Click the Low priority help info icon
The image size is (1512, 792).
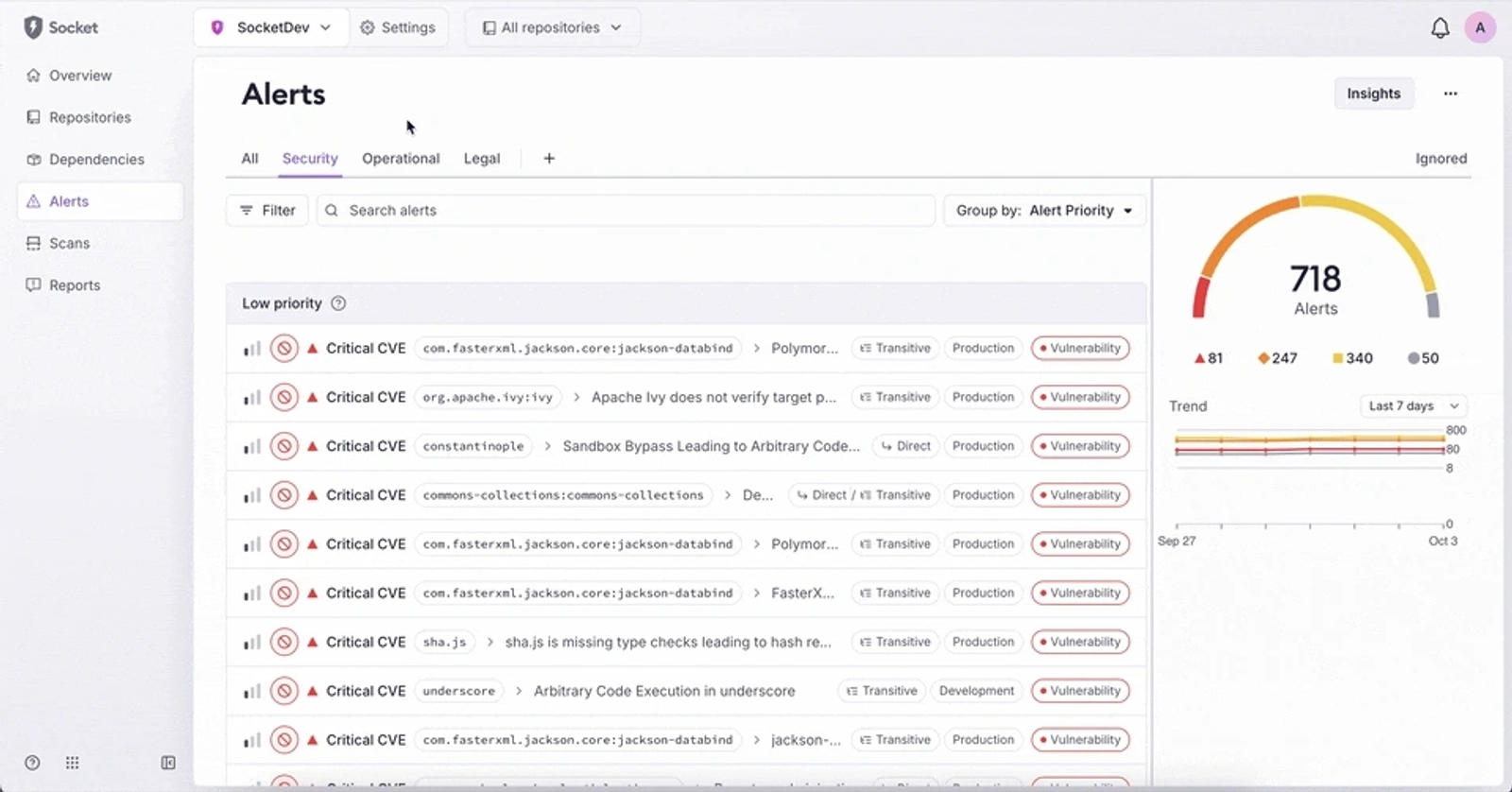pyautogui.click(x=338, y=303)
